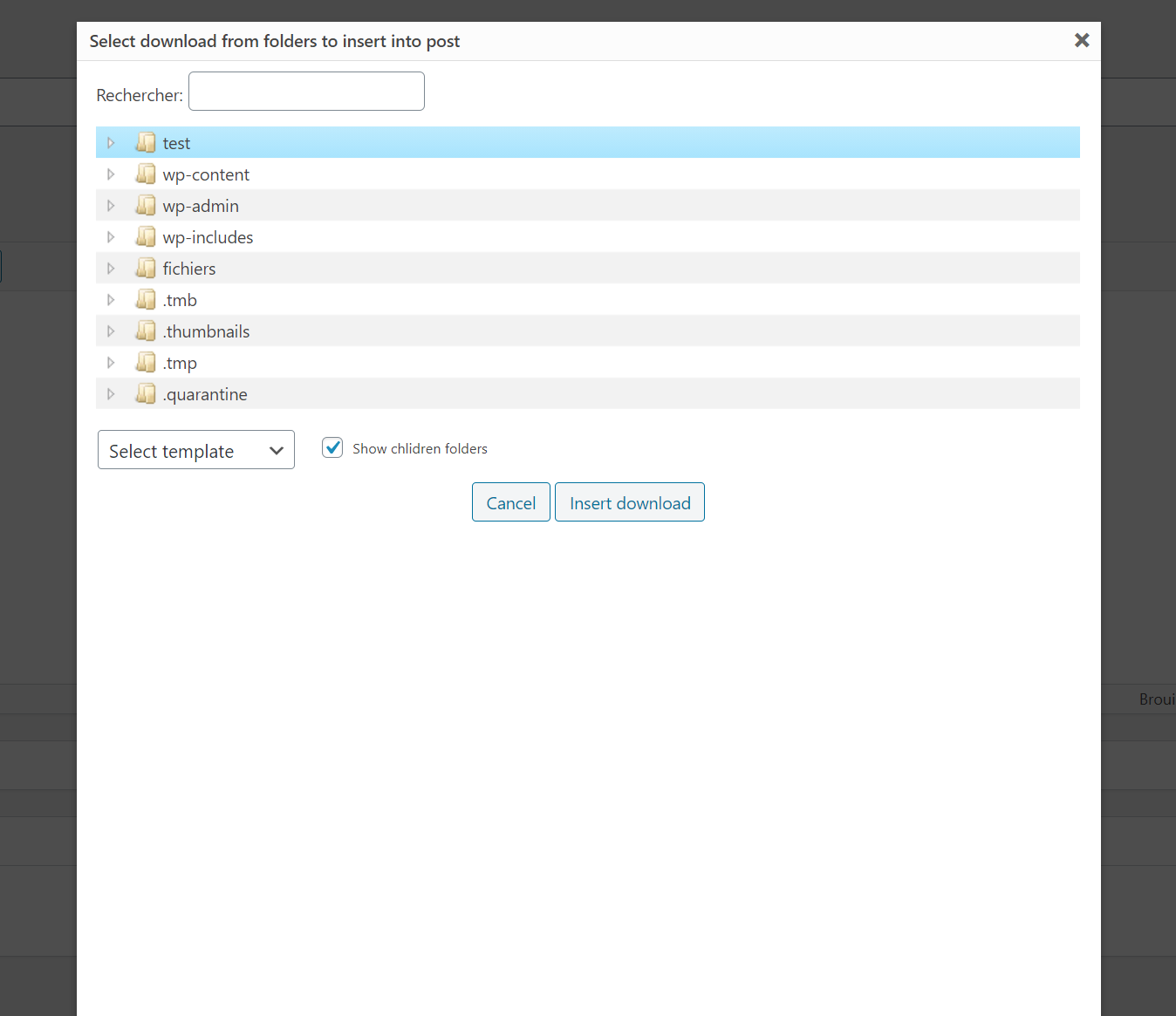1176x1016 pixels.
Task: Select the wp-admin folder name
Action: [x=201, y=206]
